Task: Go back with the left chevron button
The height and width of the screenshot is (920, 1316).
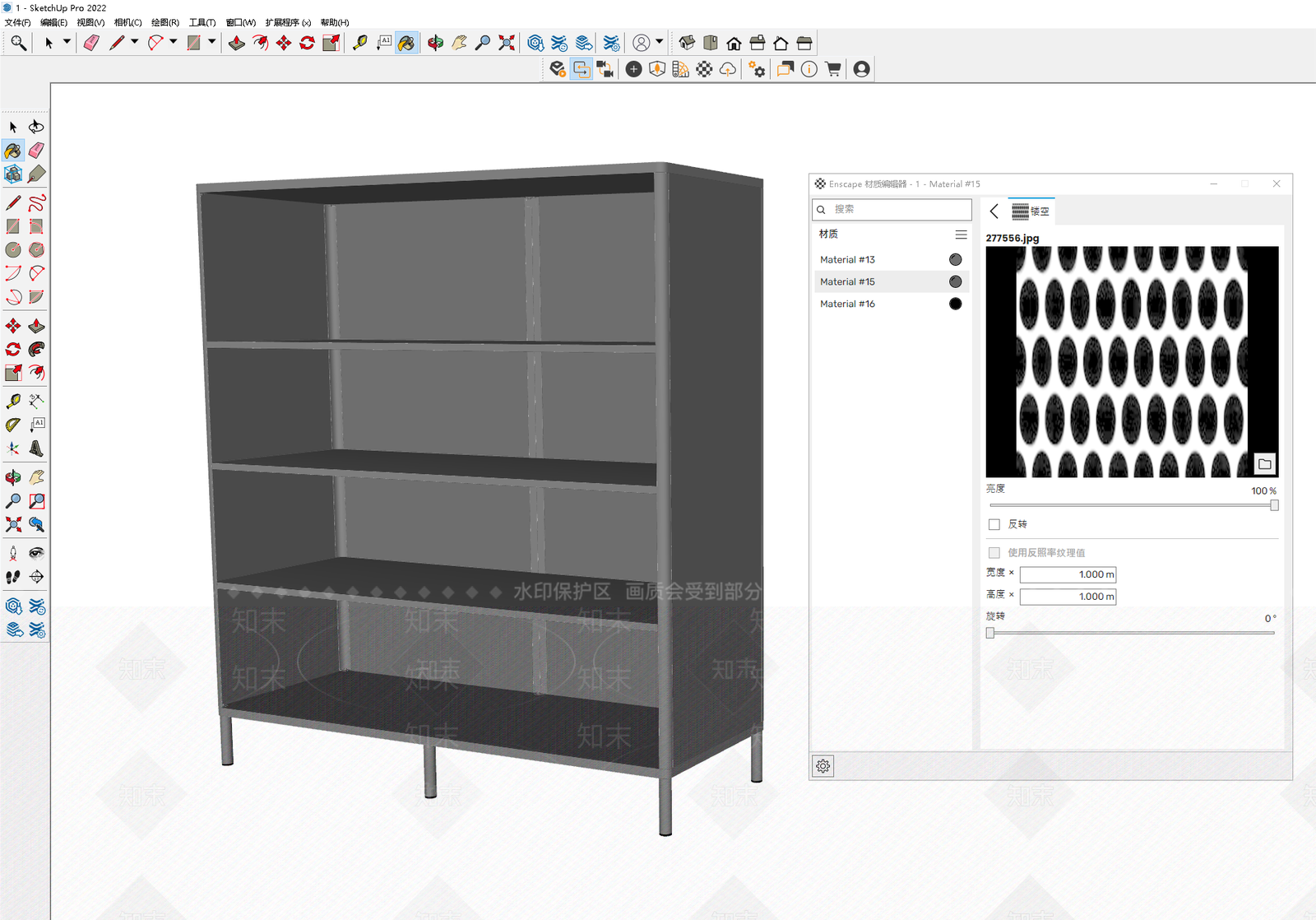Action: [x=994, y=211]
